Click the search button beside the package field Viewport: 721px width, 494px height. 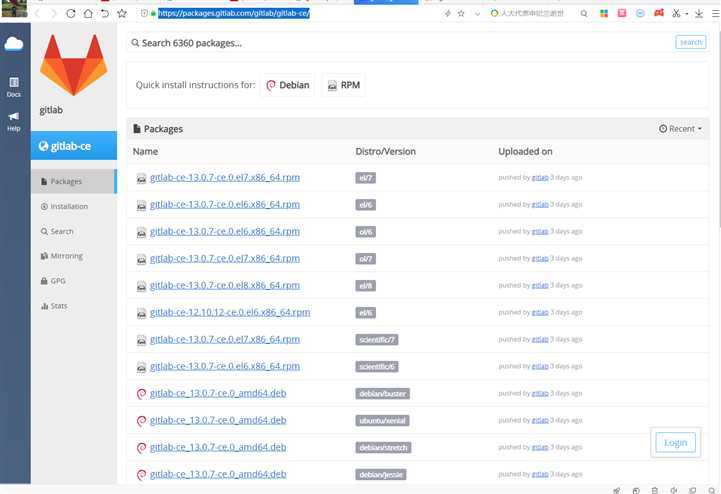pyautogui.click(x=691, y=42)
